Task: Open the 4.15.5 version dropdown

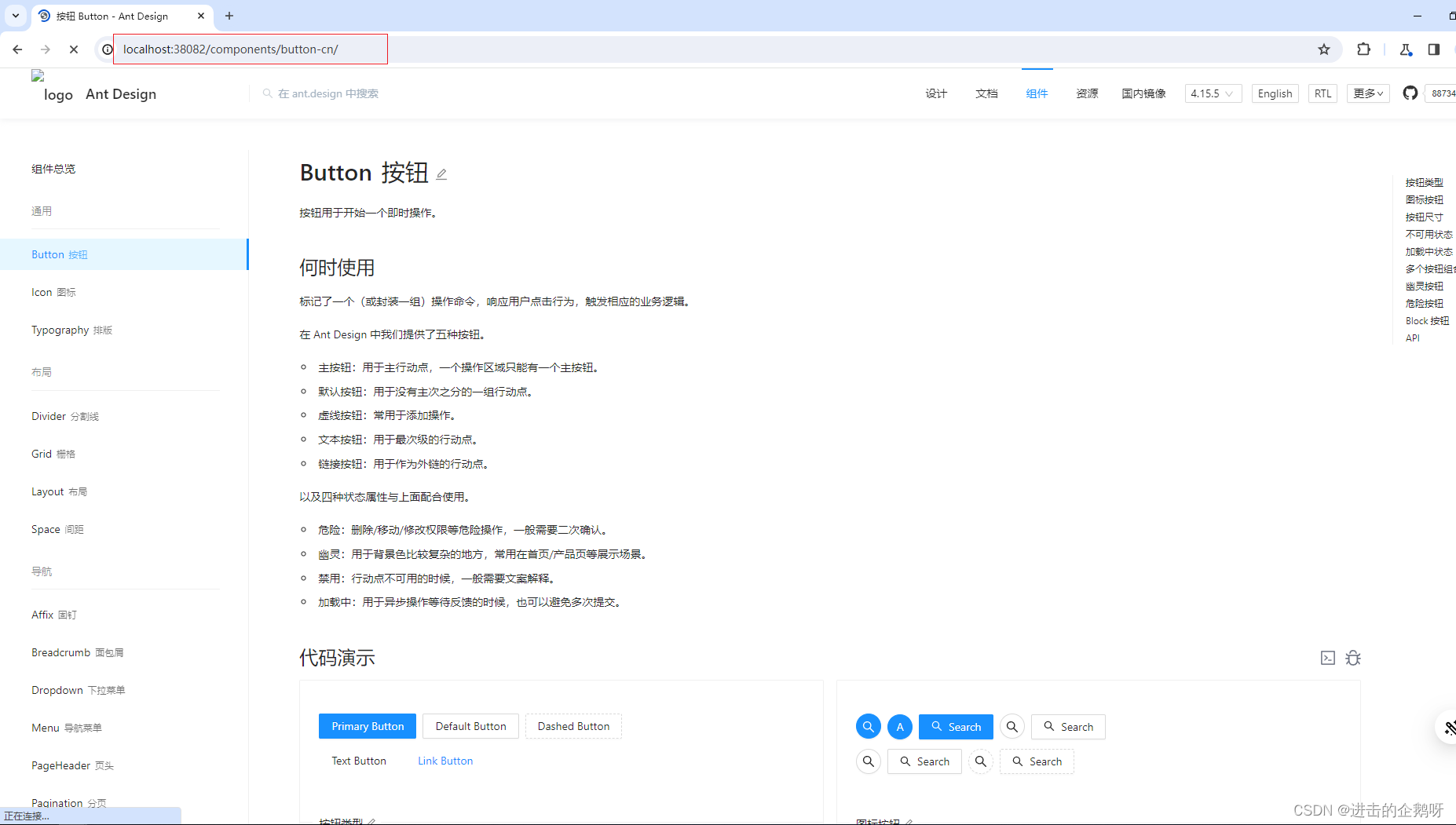Action: point(1213,93)
